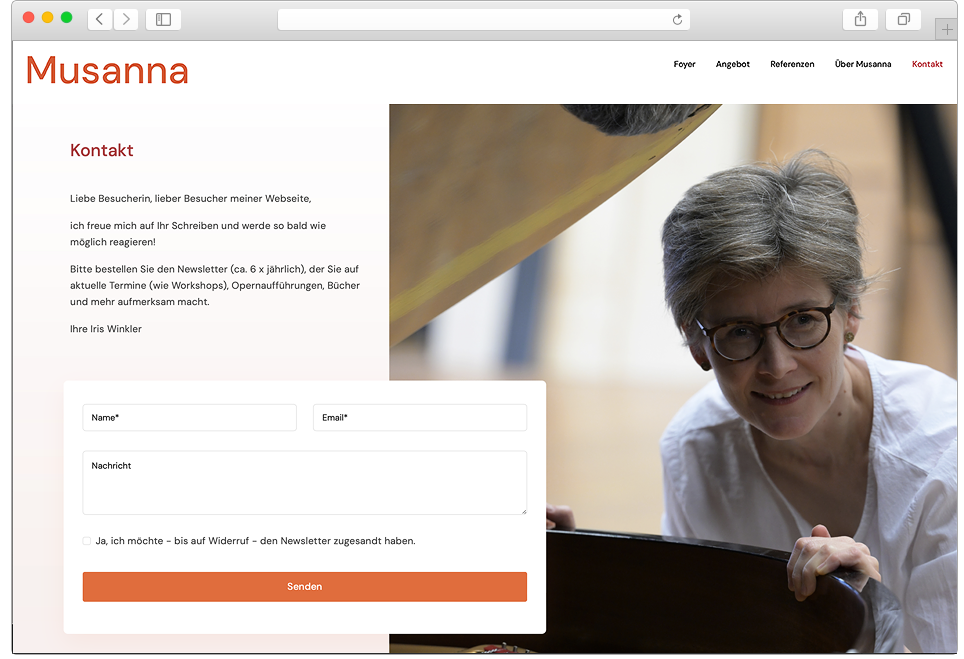The image size is (964, 659).
Task: Open the Share icon in toolbar
Action: (860, 20)
